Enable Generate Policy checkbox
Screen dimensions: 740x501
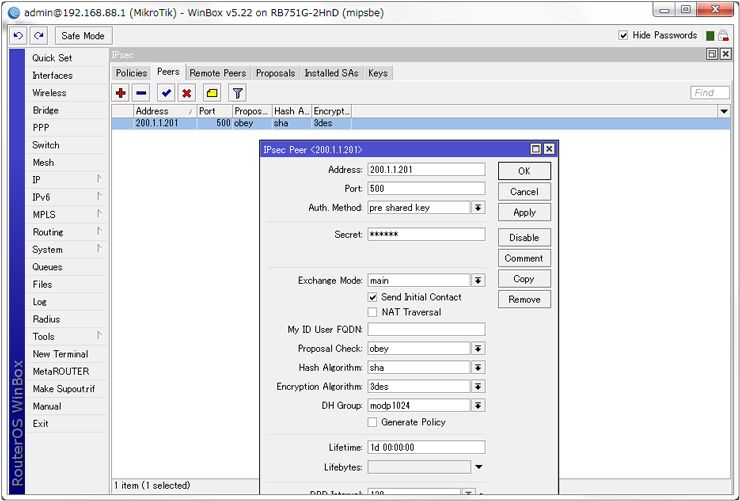[372, 422]
